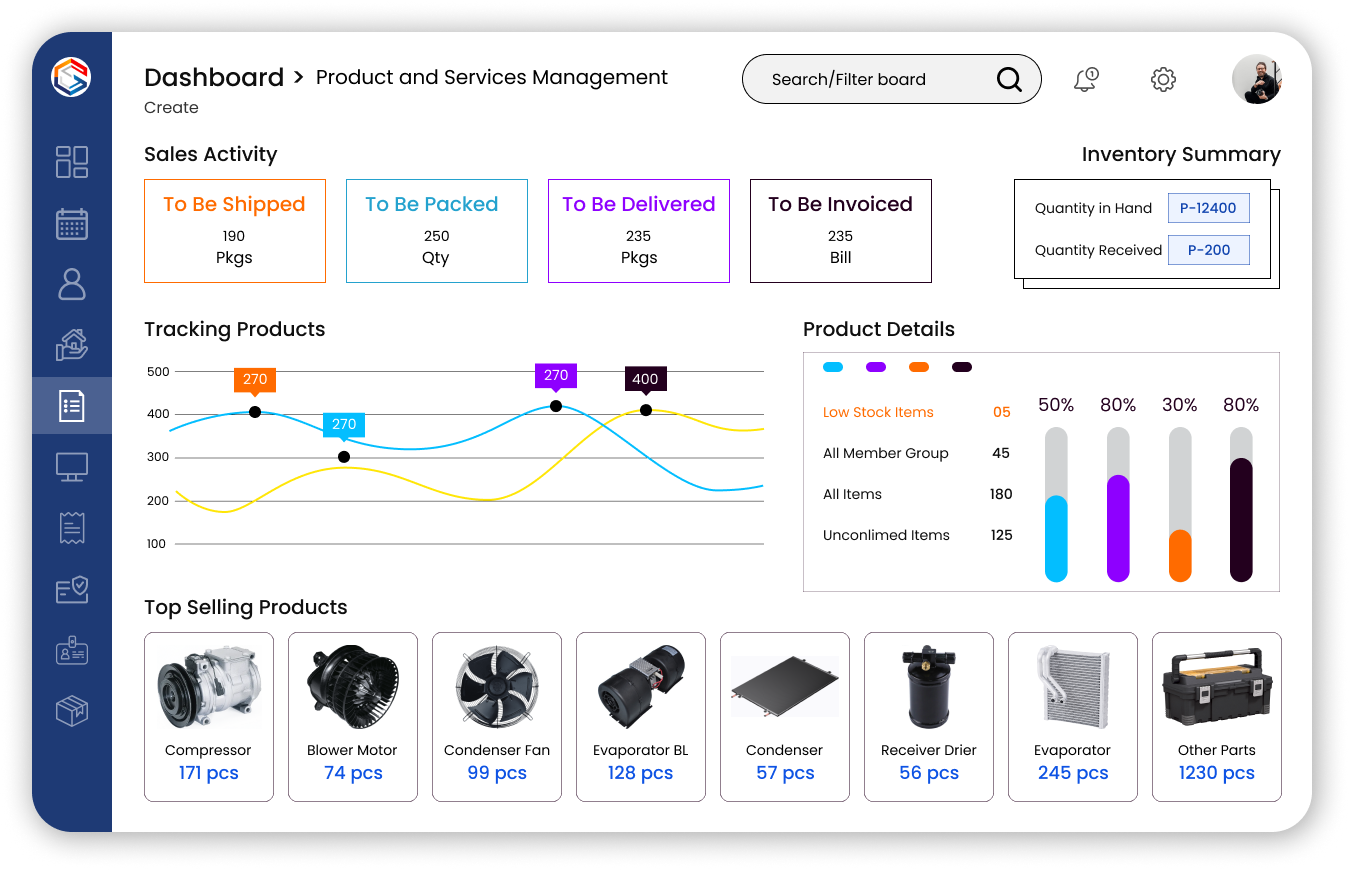Click the purple 80% progress bar
The width and height of the screenshot is (1350, 870).
[x=1118, y=505]
